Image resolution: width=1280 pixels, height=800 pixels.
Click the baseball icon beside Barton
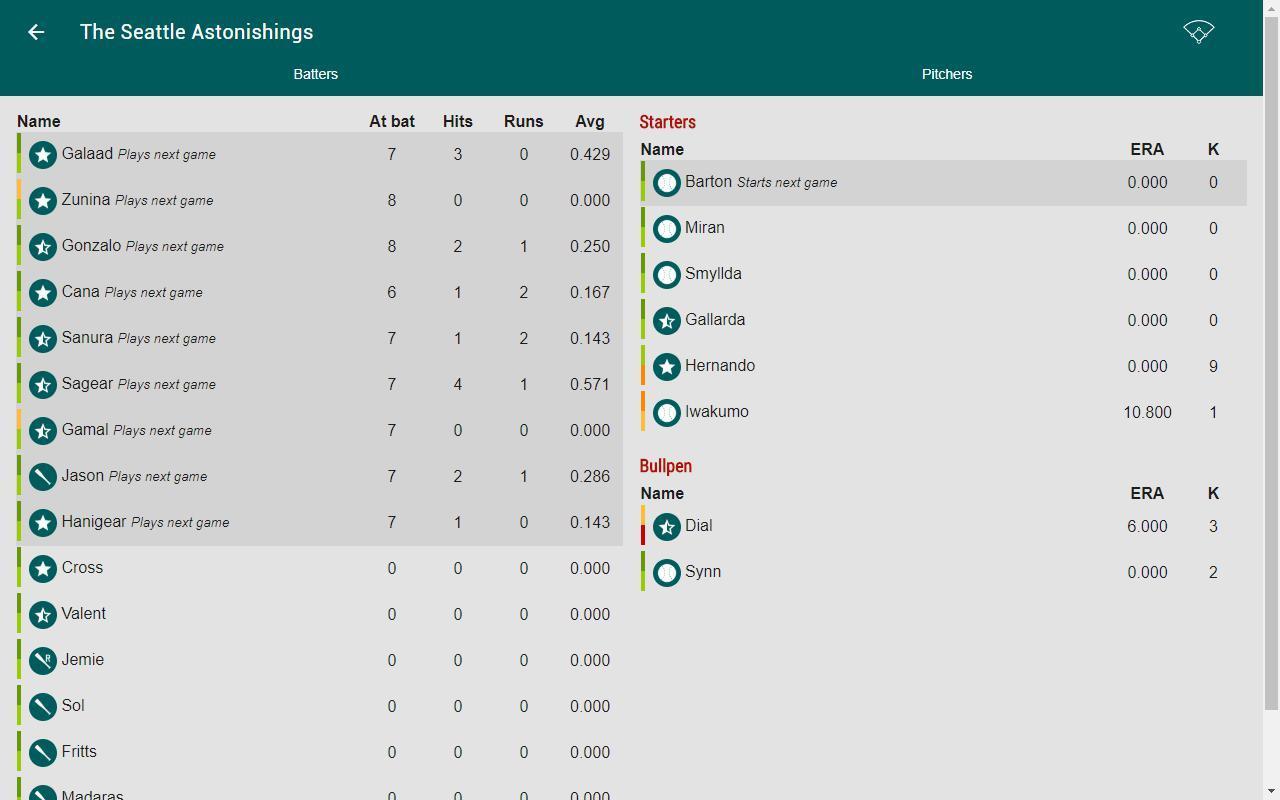pos(666,183)
